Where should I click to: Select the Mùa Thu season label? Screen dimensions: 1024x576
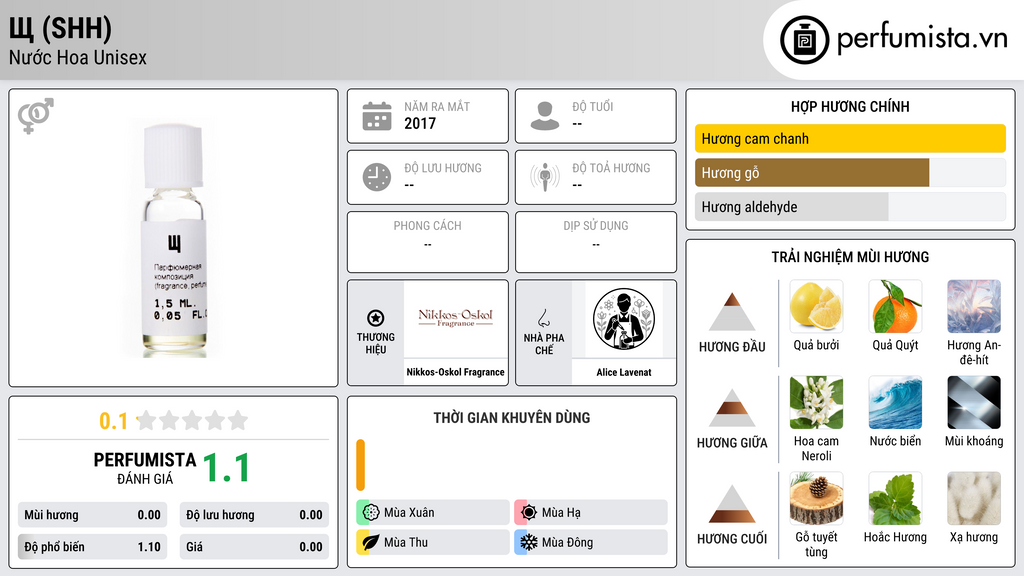click(x=406, y=542)
